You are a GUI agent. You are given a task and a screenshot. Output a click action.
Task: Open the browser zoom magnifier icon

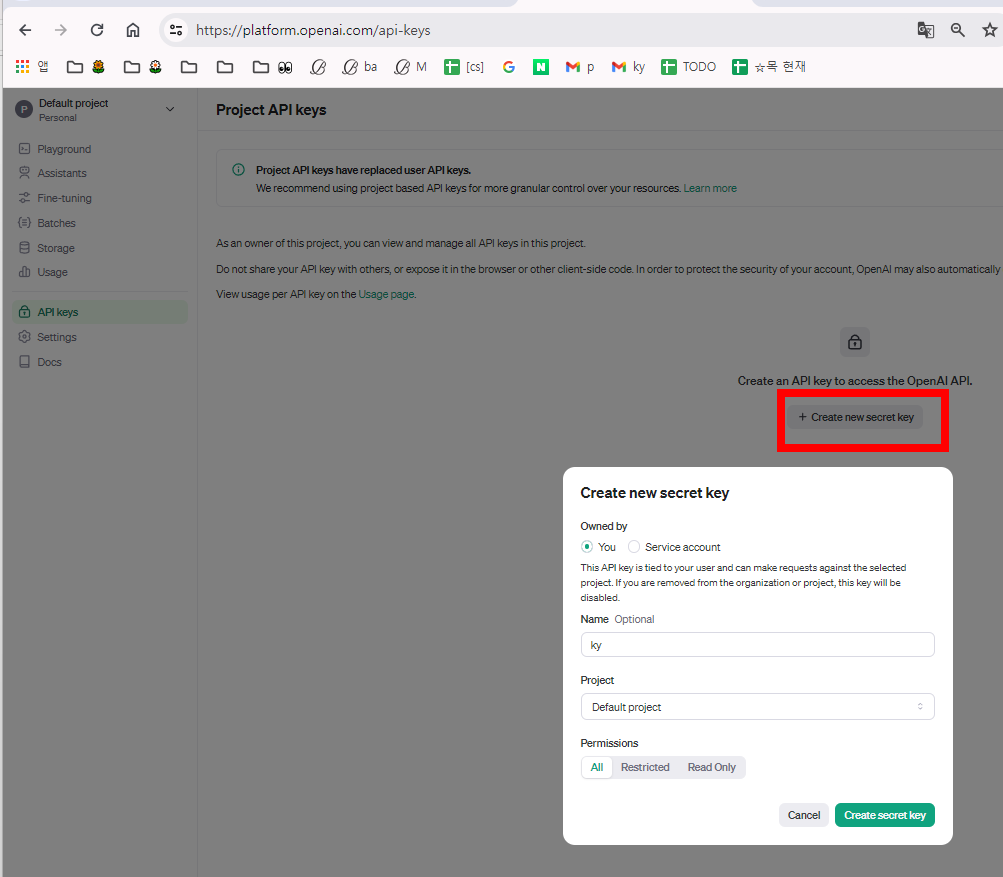pyautogui.click(x=958, y=30)
